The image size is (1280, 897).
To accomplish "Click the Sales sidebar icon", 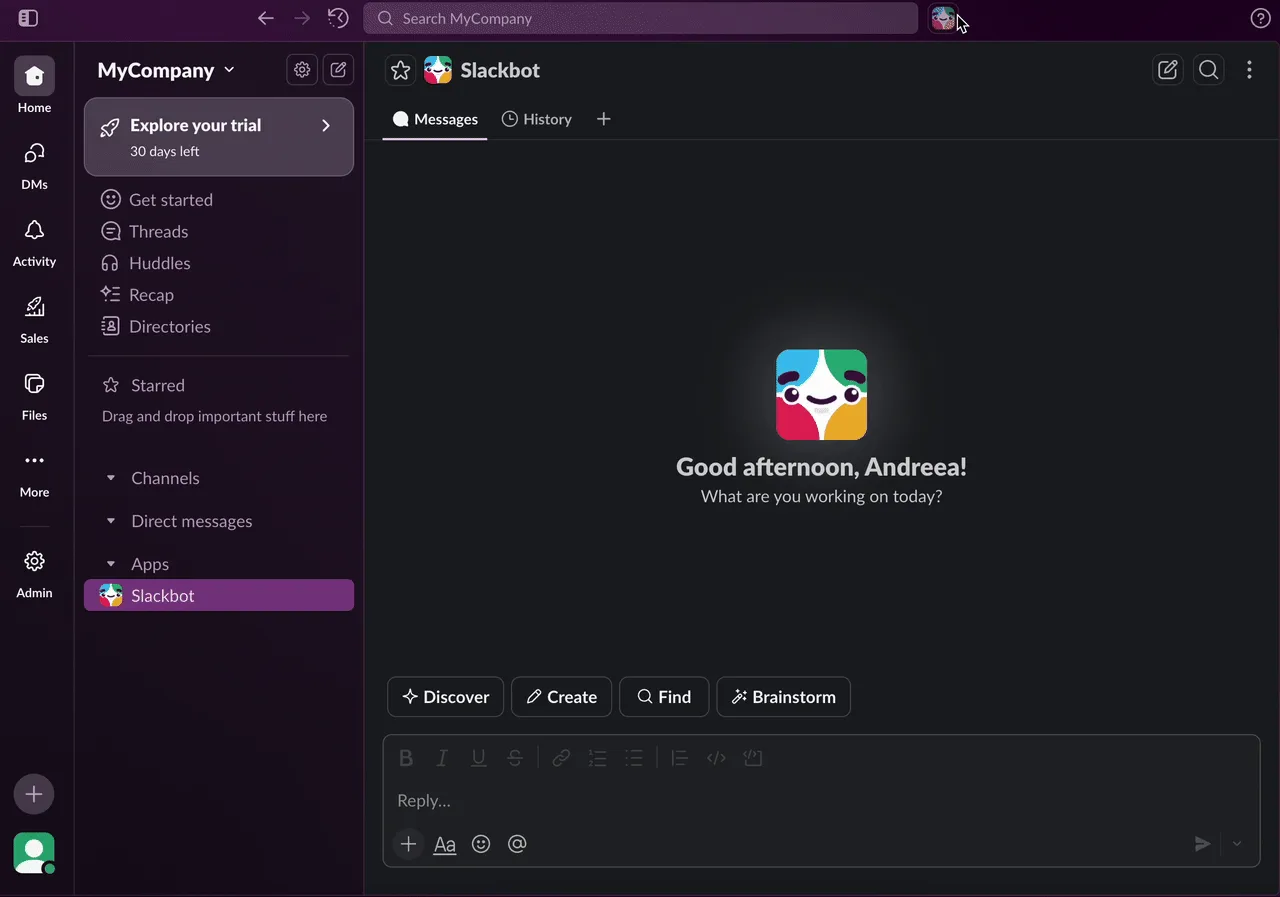I will [34, 319].
